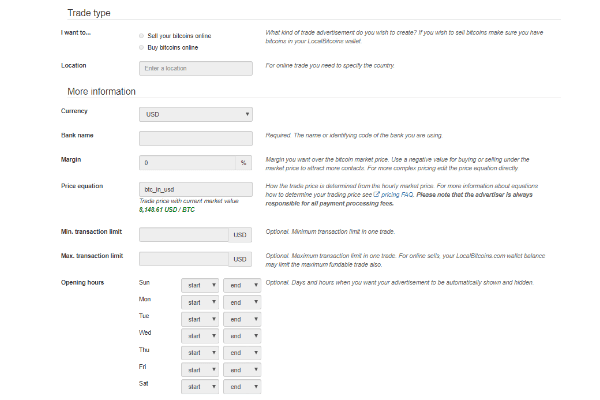Image resolution: width=600 pixels, height=400 pixels.
Task: Open Monday end time dropdown
Action: pyautogui.click(x=240, y=302)
